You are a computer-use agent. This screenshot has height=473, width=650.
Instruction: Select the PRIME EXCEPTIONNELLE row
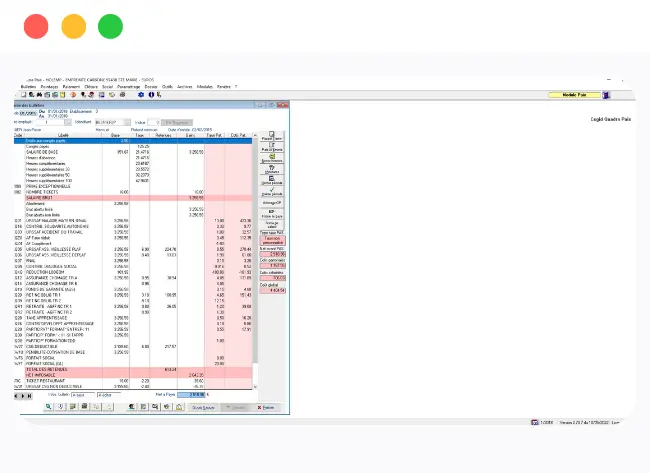(133, 187)
